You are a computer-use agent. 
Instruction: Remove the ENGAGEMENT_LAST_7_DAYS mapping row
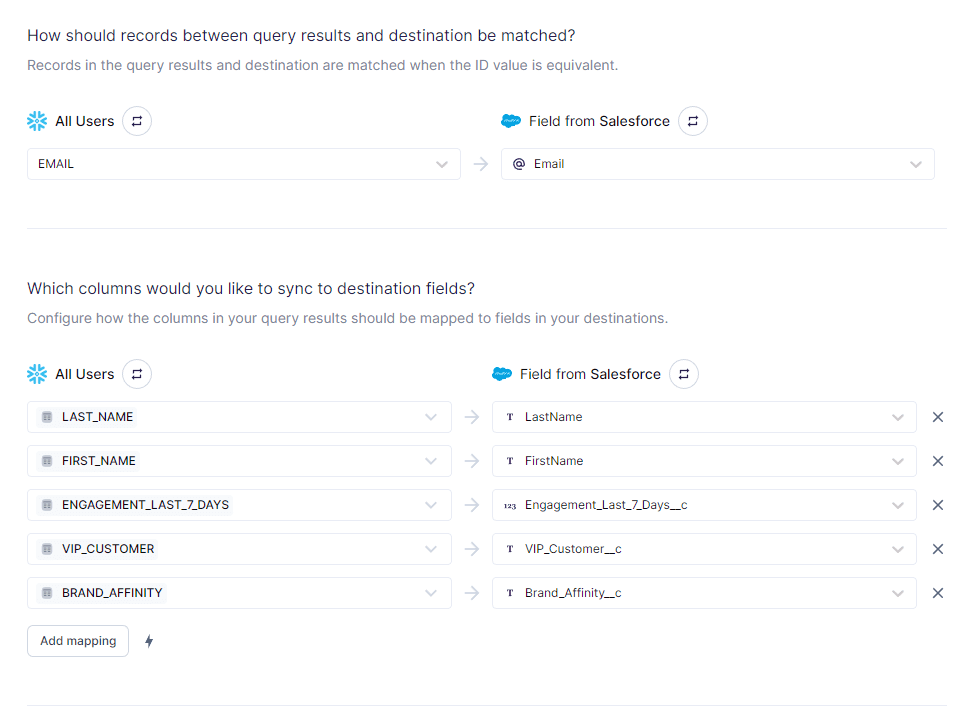(938, 505)
